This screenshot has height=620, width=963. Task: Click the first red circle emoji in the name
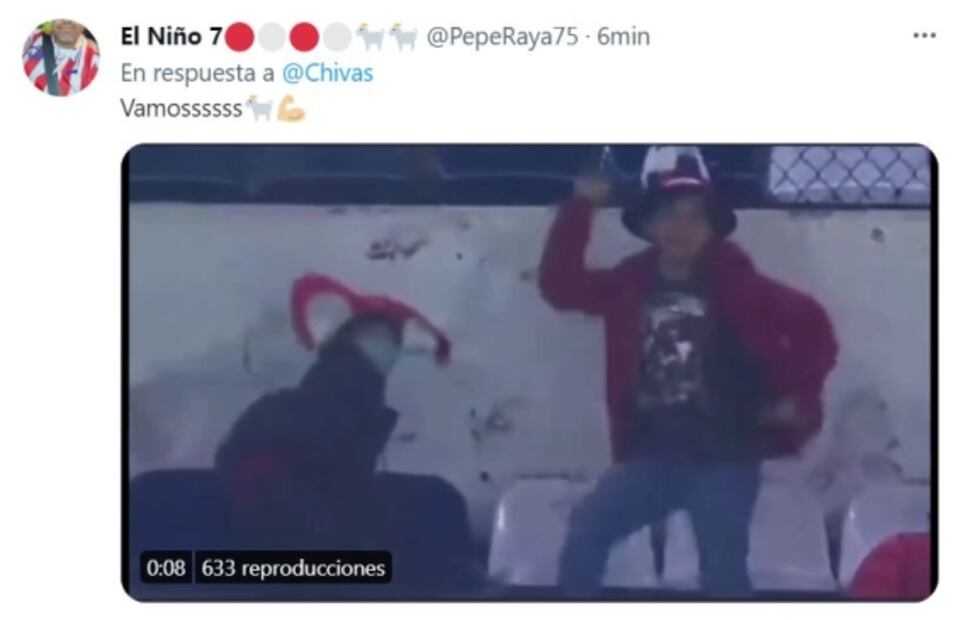[240, 38]
